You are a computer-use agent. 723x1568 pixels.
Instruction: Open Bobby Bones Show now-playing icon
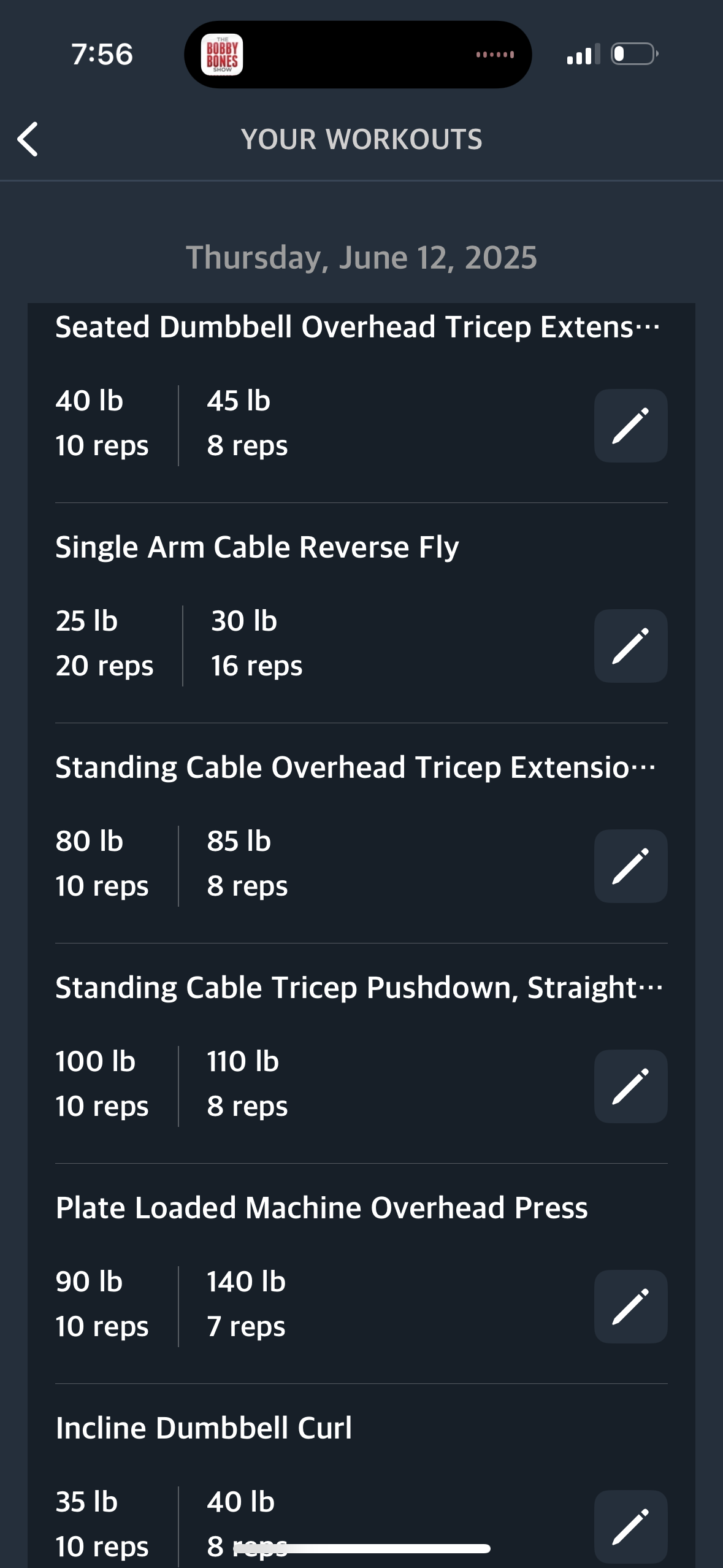(x=222, y=55)
